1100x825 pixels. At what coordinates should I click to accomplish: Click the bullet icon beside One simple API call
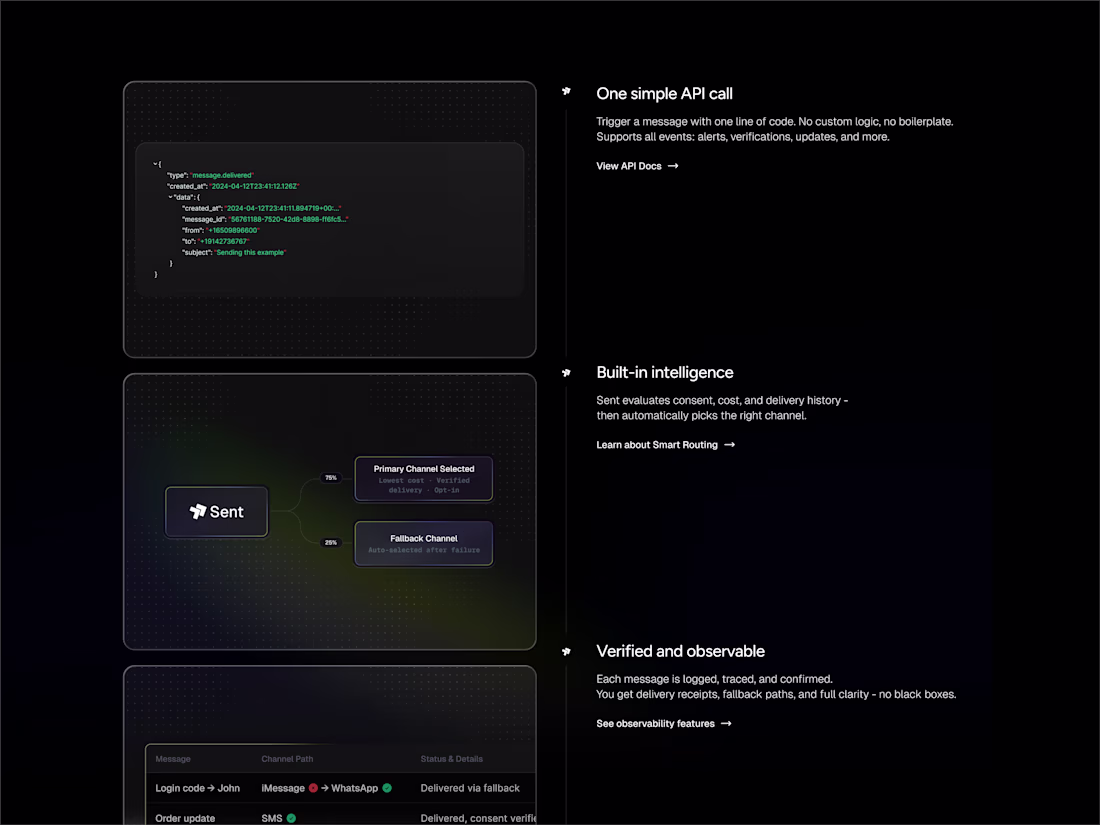566,91
